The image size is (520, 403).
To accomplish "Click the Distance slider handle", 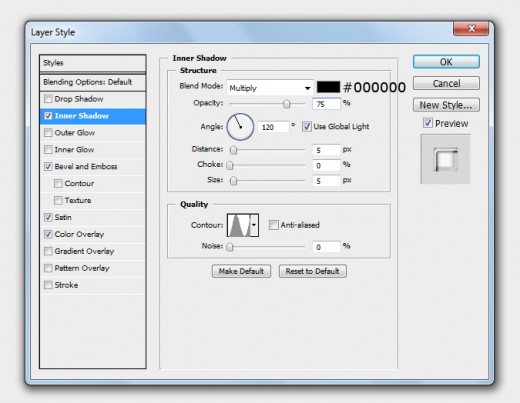I will click(x=234, y=150).
